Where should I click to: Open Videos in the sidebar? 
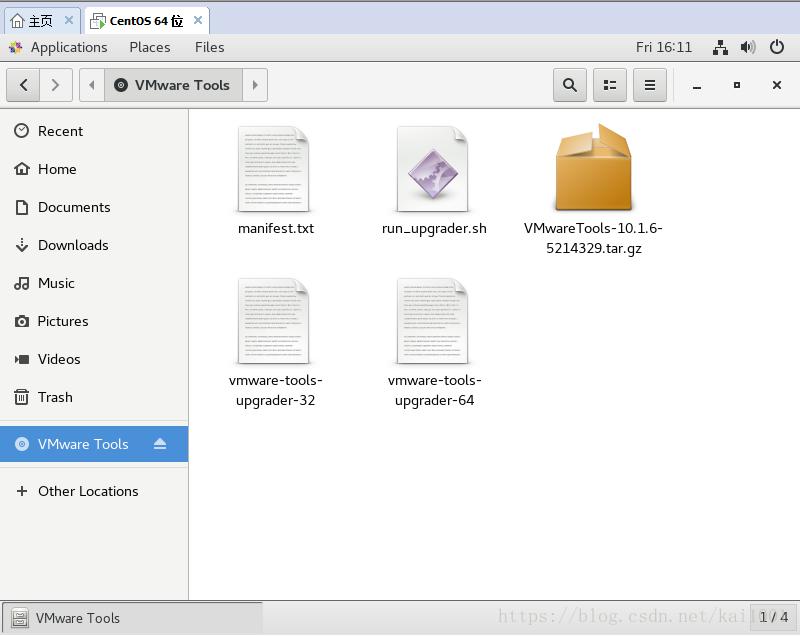(94, 359)
